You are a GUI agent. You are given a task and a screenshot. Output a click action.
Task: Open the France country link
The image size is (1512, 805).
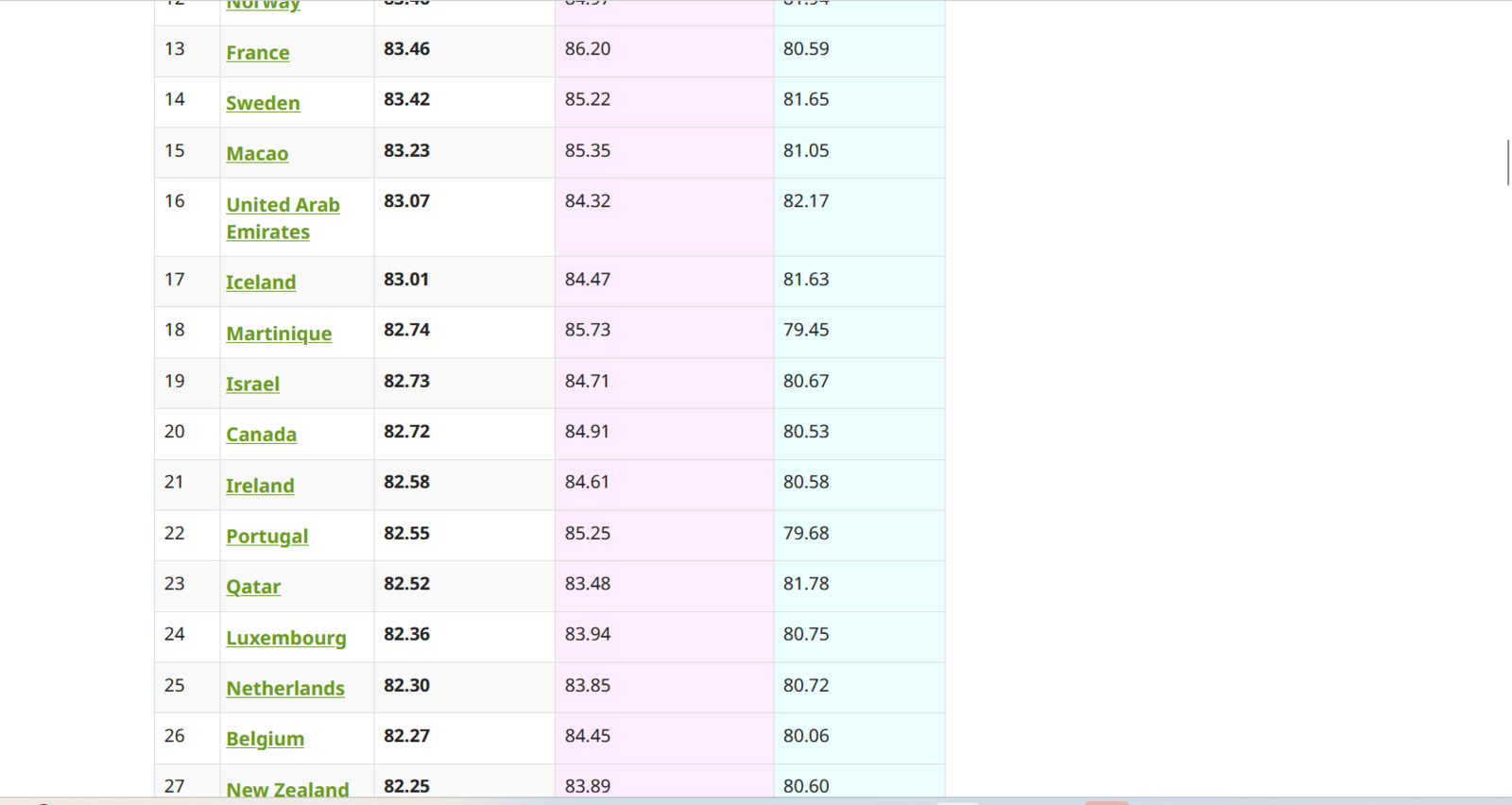click(257, 53)
